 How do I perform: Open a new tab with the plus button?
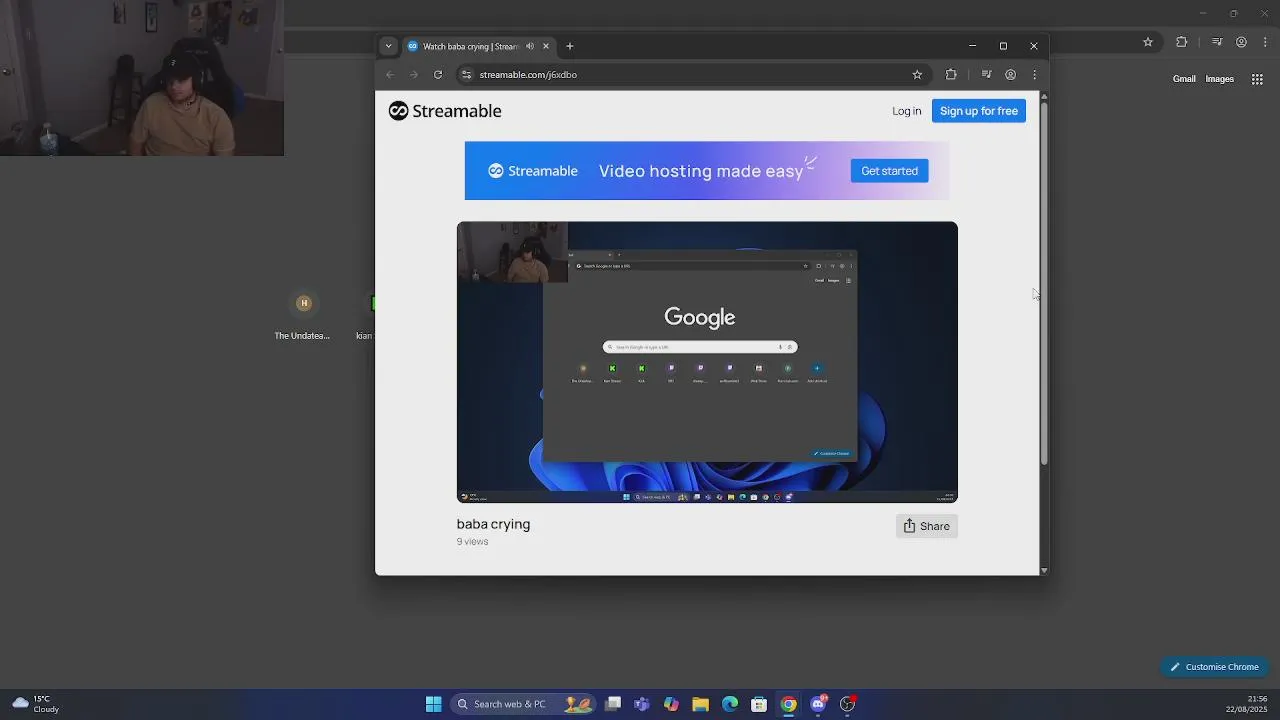coord(570,46)
